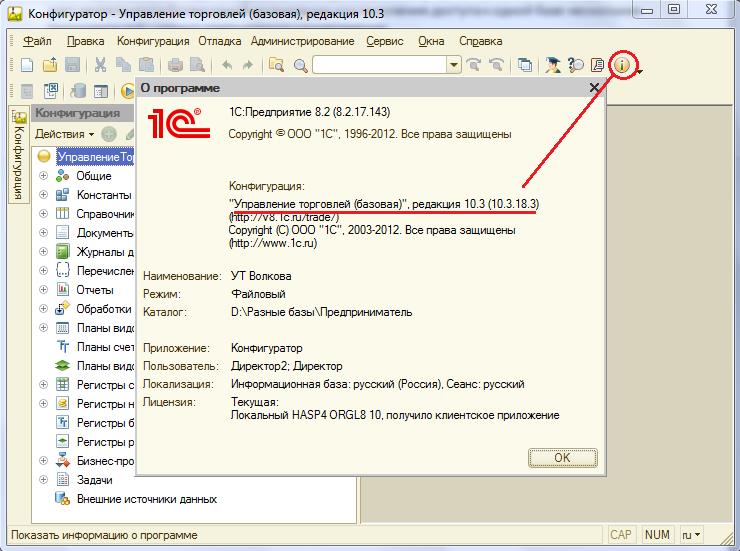Click the Конфигурация vertical side tab

[x=18, y=156]
